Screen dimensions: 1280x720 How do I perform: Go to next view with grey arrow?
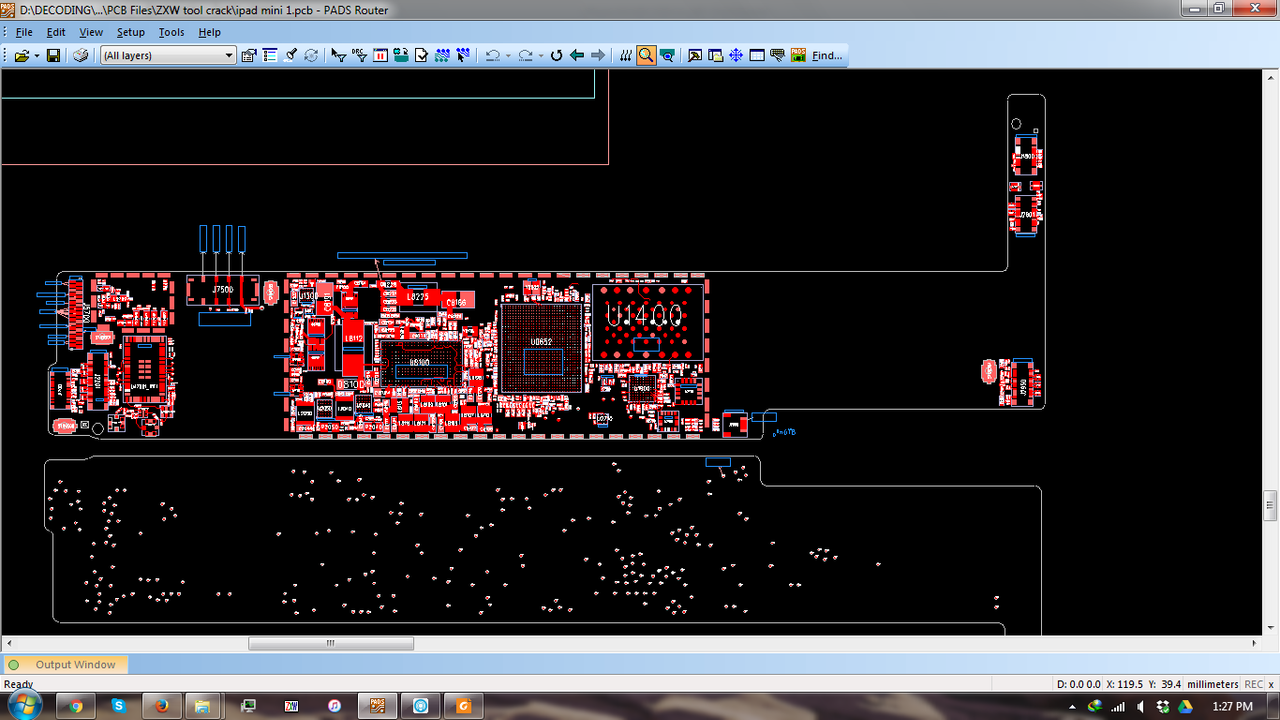click(598, 55)
